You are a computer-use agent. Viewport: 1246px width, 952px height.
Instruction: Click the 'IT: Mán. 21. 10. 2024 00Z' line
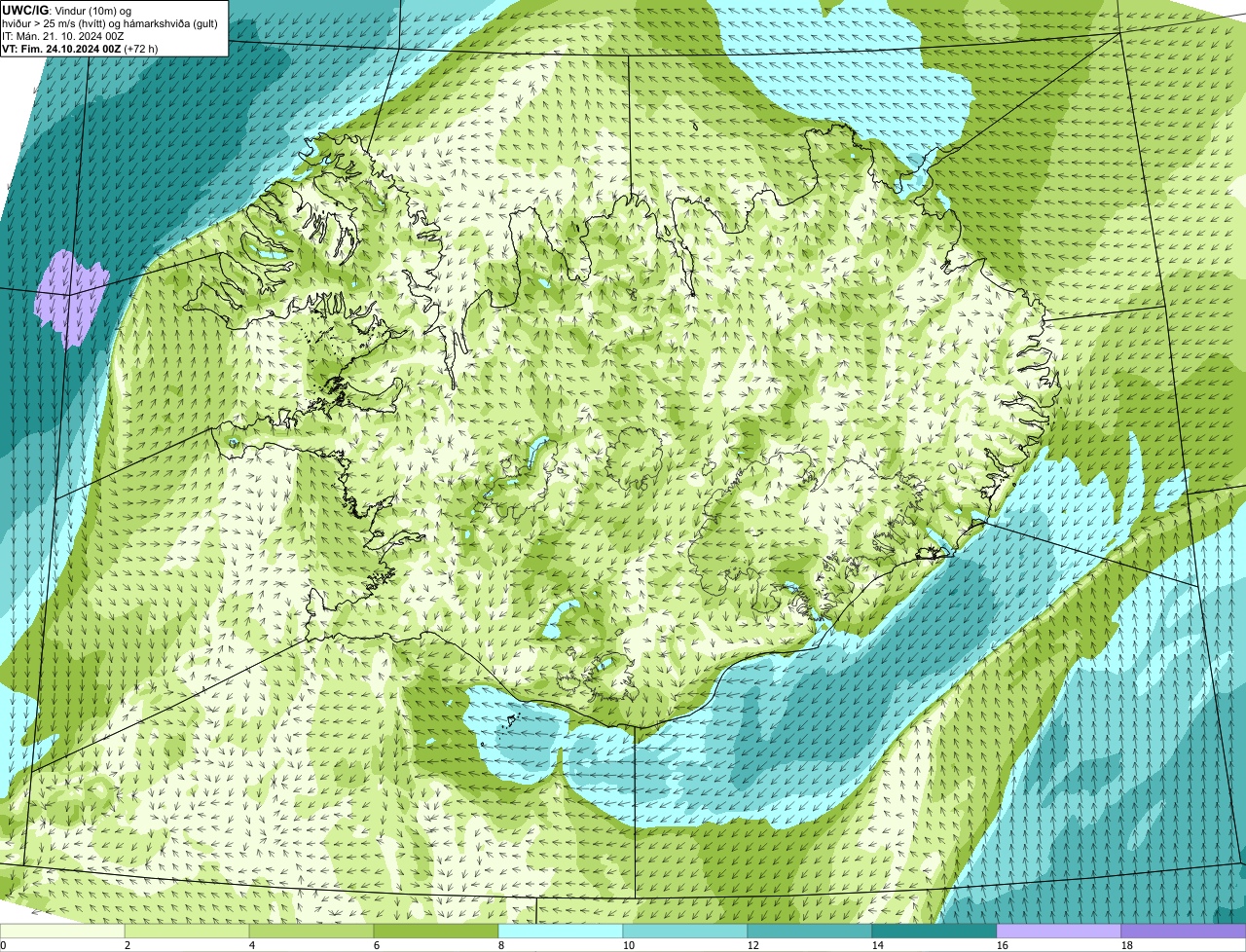coord(63,35)
